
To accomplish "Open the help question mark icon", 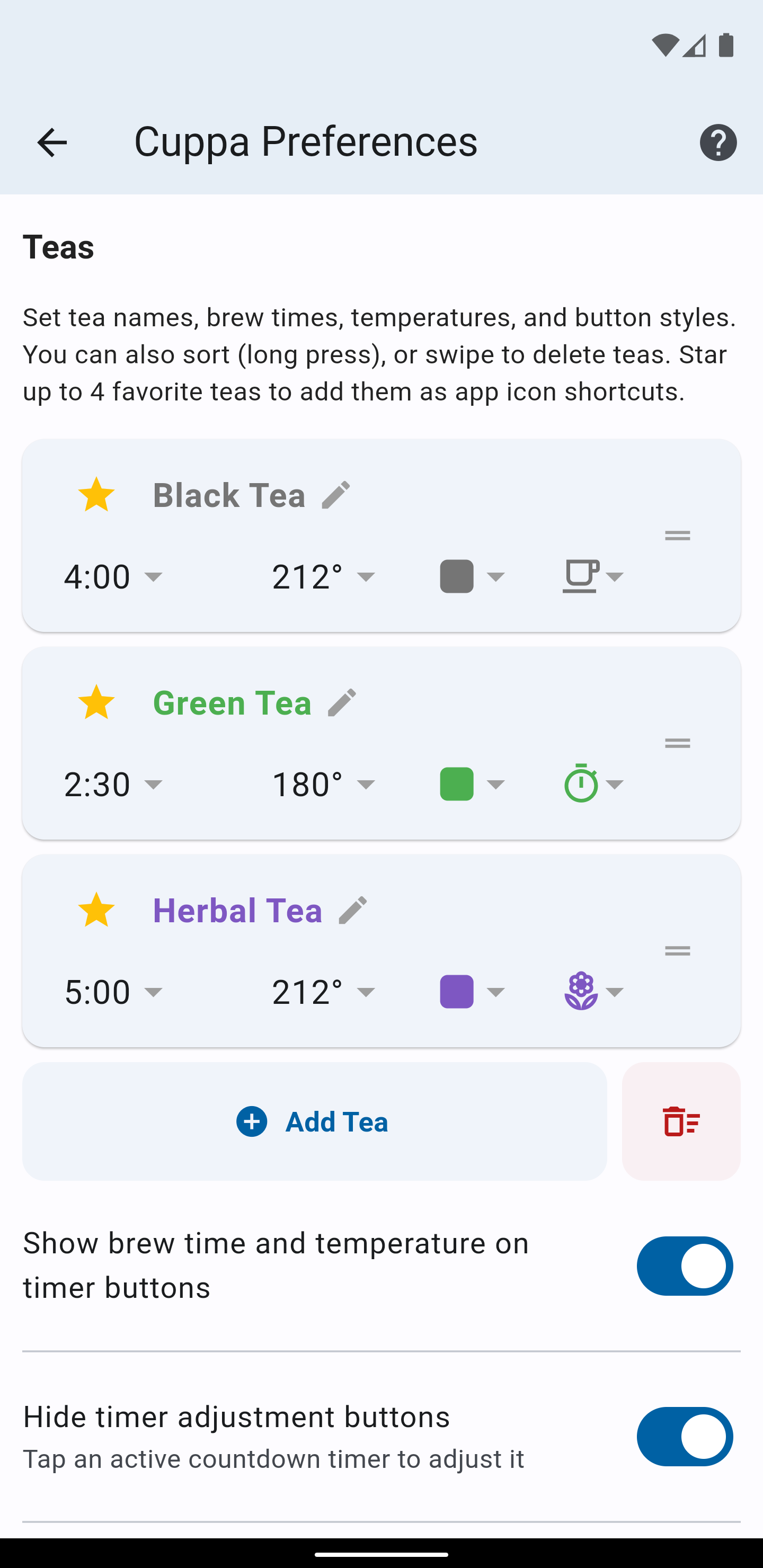I will 718,143.
